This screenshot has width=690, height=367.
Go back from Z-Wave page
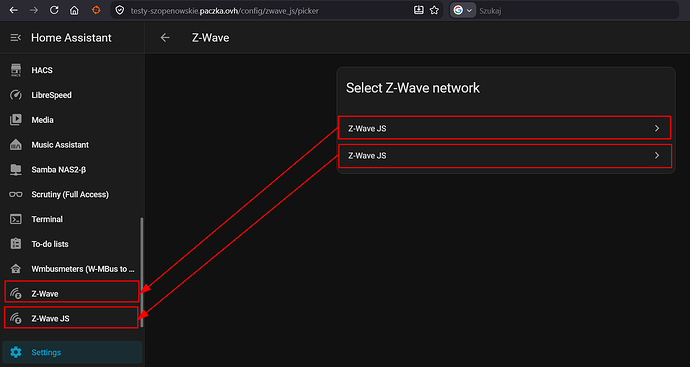point(165,38)
